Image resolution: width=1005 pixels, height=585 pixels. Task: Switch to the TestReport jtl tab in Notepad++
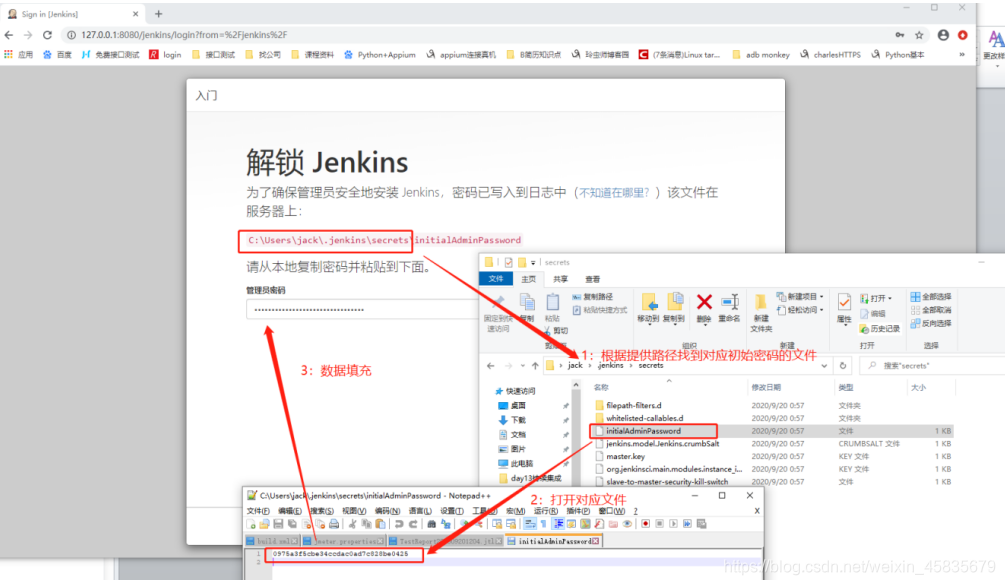tap(445, 541)
